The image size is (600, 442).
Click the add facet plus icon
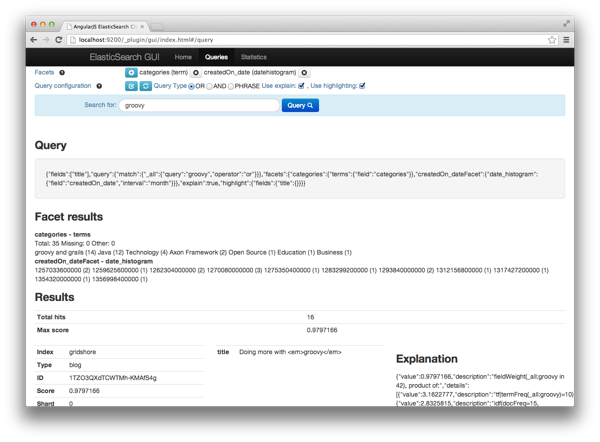click(131, 72)
